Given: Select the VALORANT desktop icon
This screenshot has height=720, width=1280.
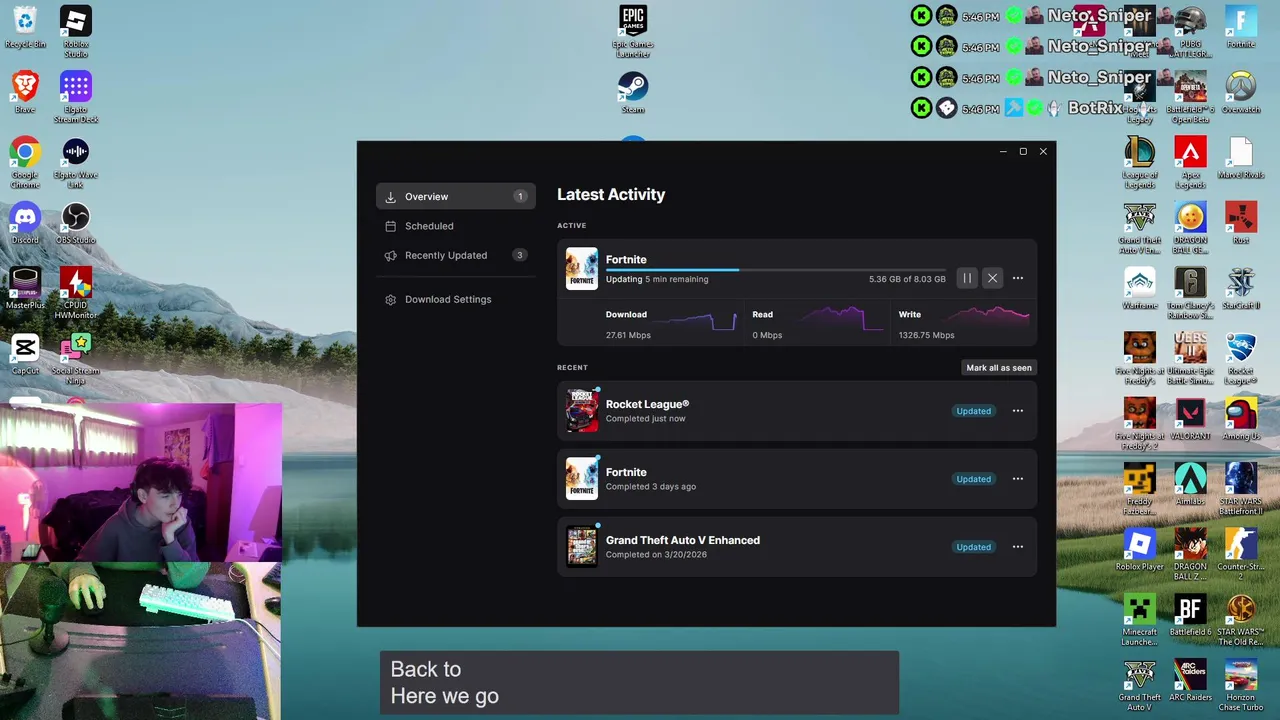Looking at the screenshot, I should tap(1190, 418).
